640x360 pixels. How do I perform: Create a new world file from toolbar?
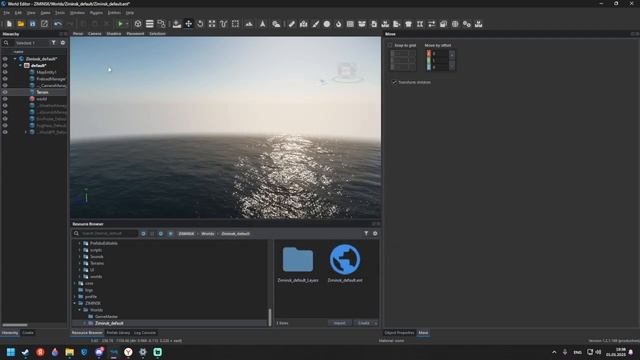pos(9,24)
